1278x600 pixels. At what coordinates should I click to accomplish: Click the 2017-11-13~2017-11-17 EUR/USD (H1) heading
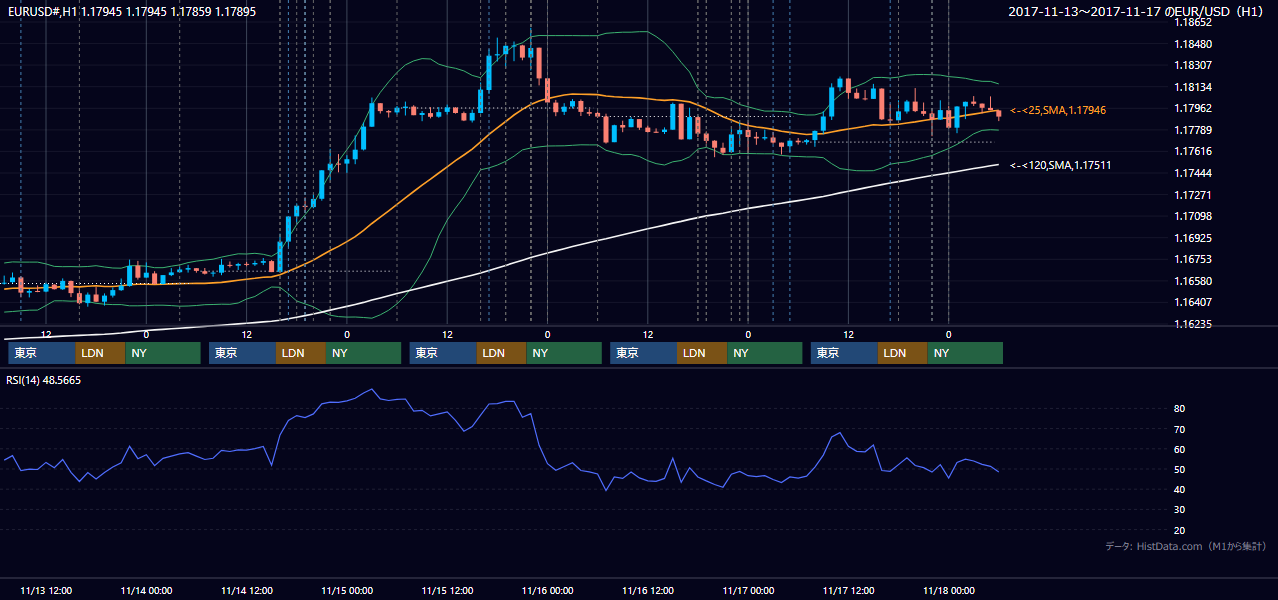1136,11
